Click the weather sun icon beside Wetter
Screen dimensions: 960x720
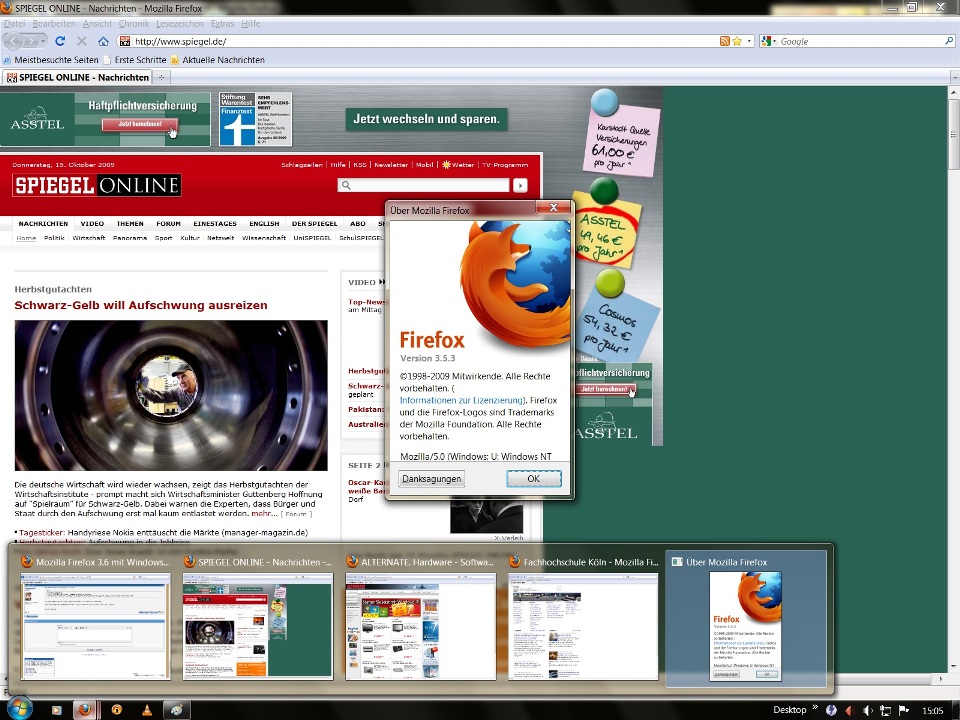[x=446, y=165]
